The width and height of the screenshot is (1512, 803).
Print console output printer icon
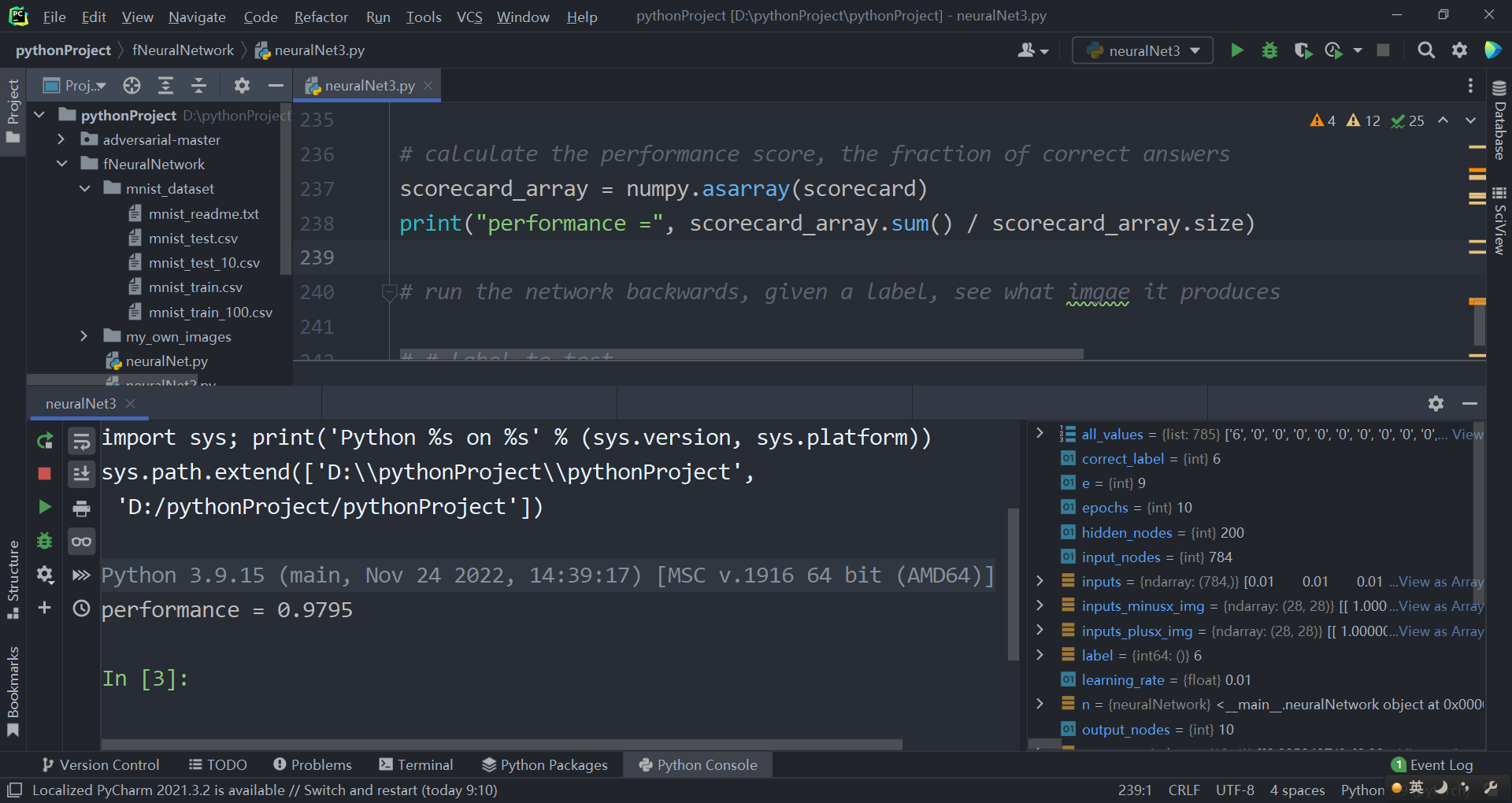pos(81,509)
